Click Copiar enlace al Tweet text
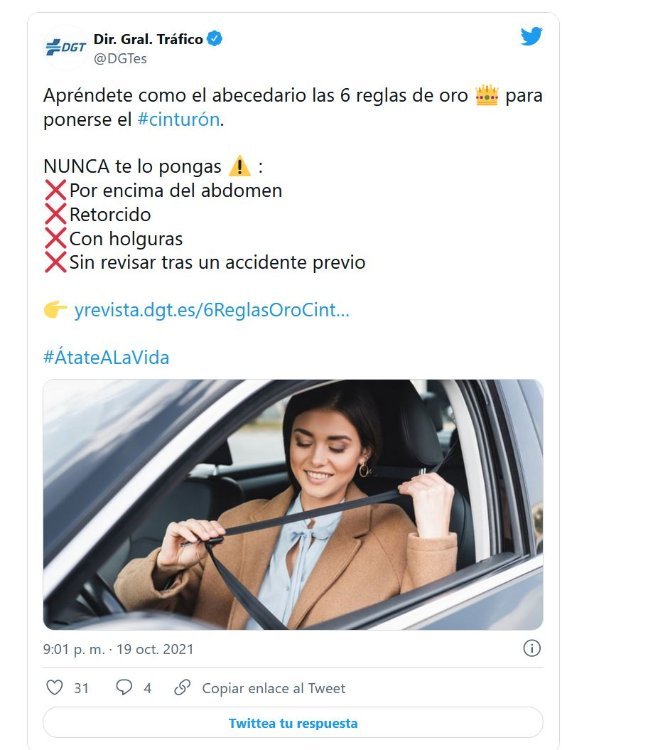This screenshot has width=648, height=750. [x=274, y=688]
